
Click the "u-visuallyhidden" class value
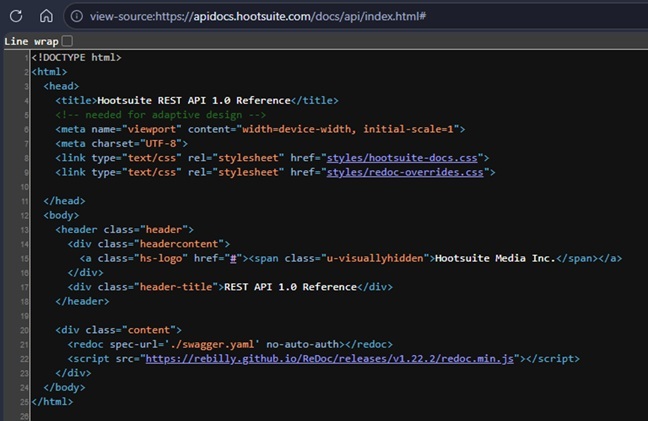pyautogui.click(x=375, y=258)
